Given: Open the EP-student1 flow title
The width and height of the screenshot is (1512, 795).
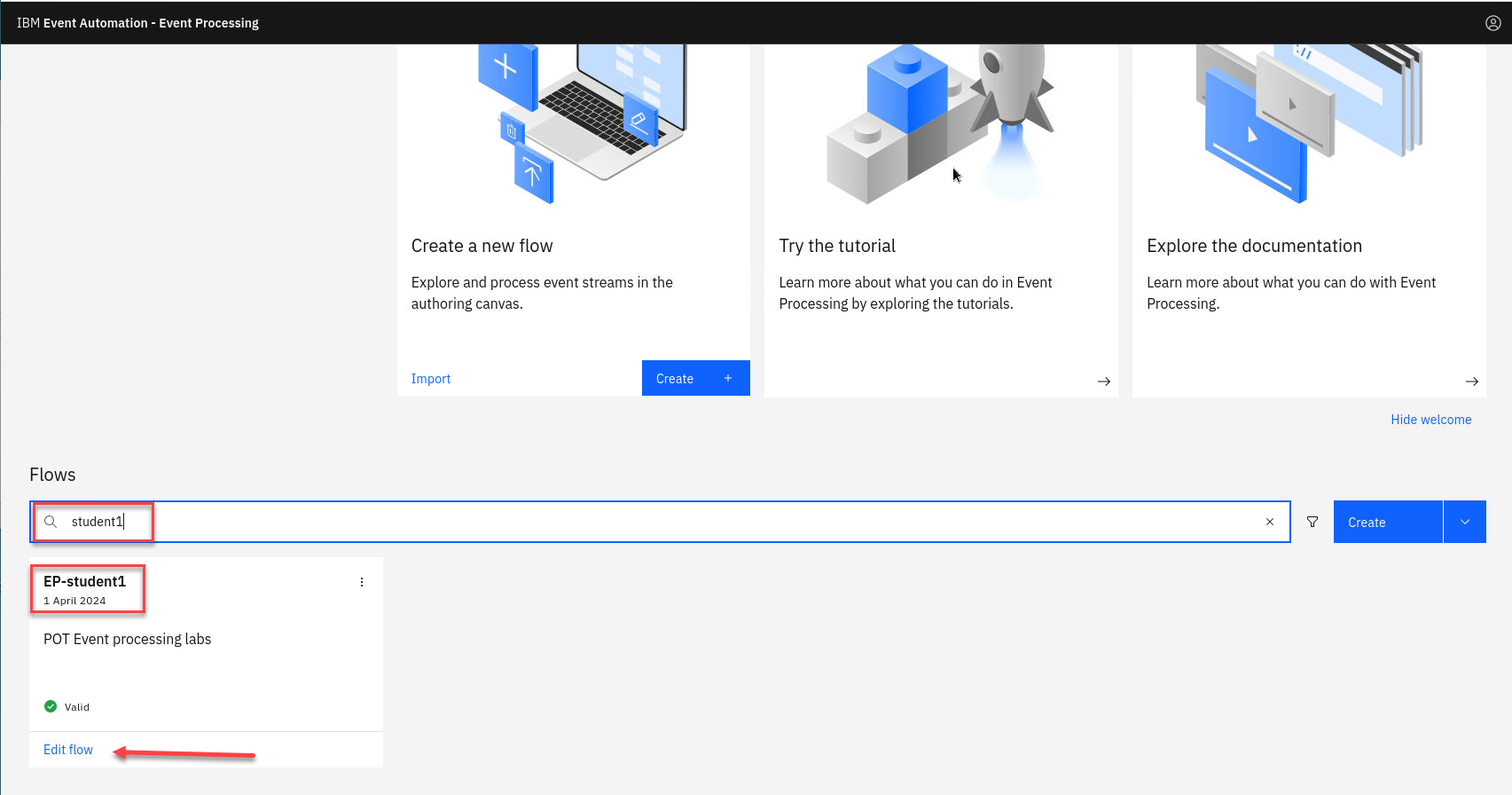Looking at the screenshot, I should coord(84,582).
